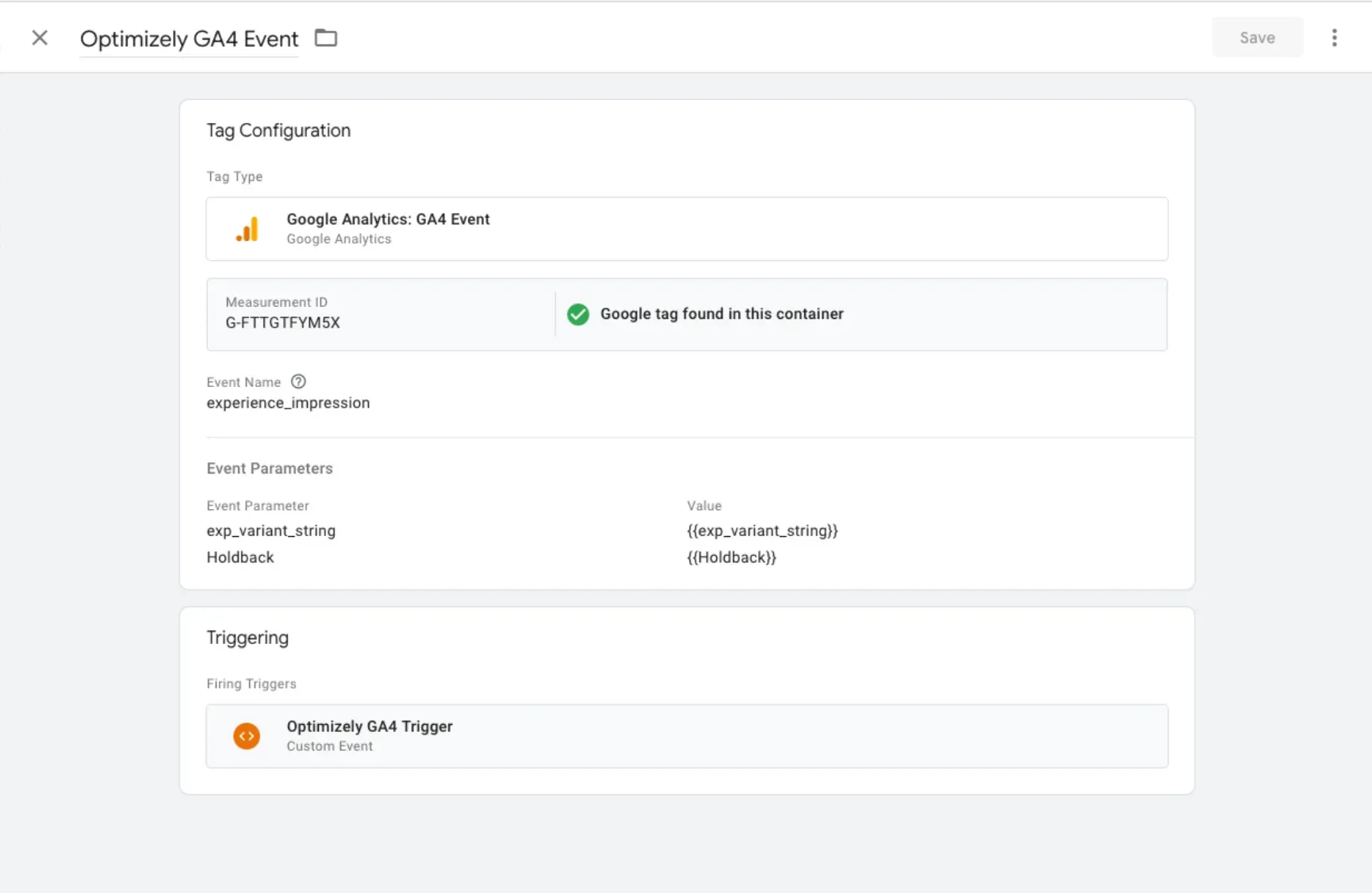Click the Save button

pos(1257,37)
